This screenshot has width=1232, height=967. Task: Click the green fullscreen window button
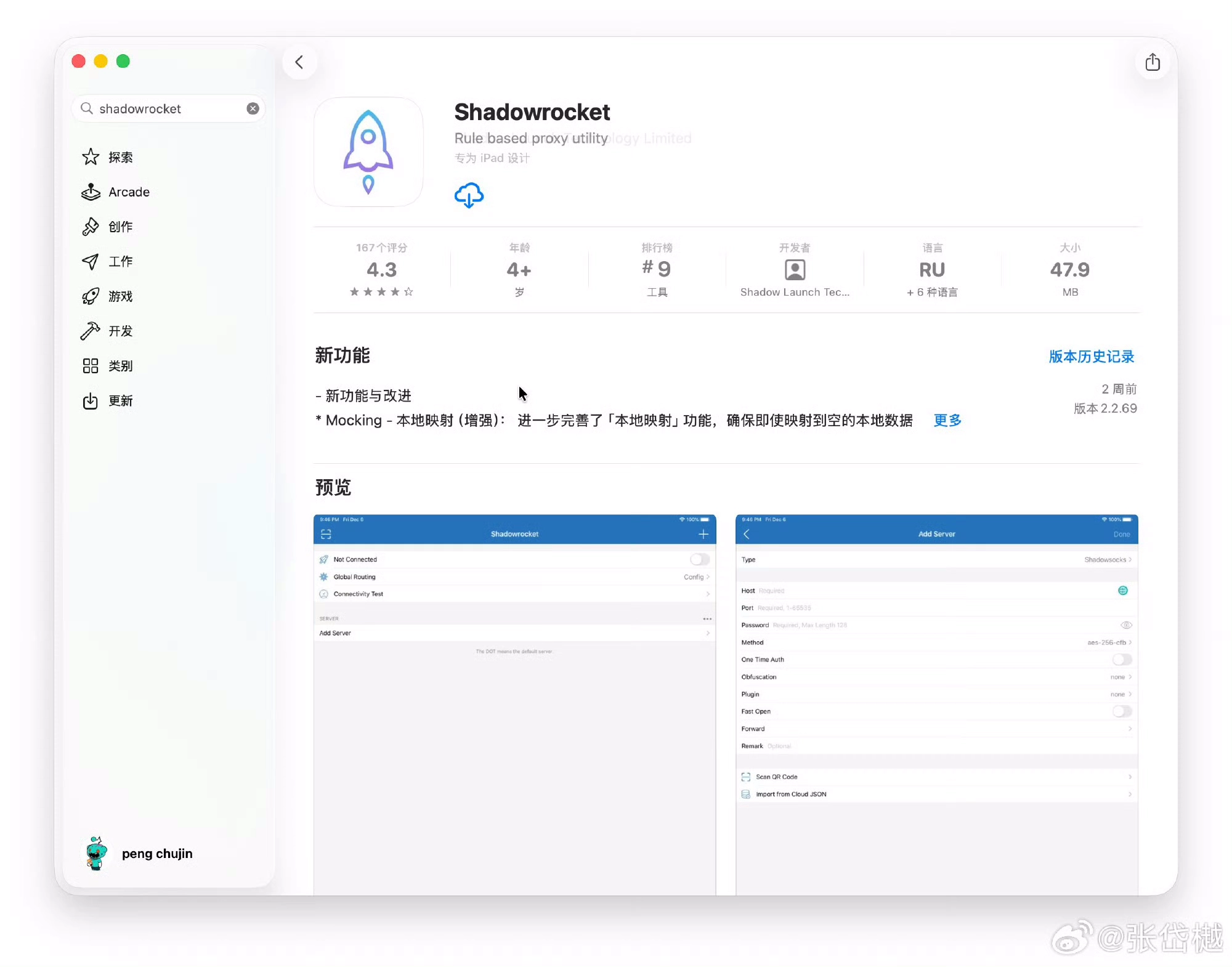coord(123,61)
